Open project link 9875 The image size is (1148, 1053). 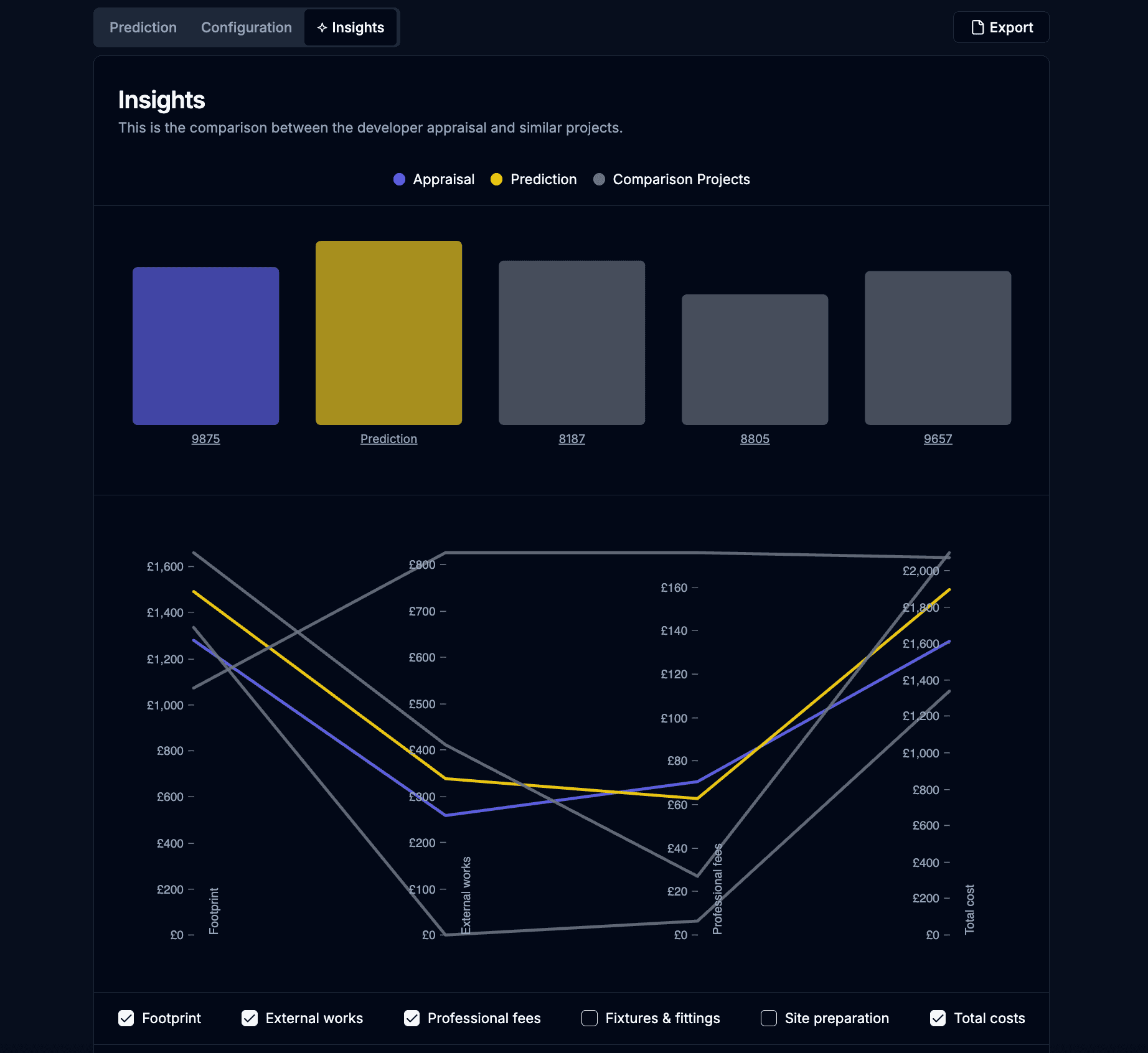206,439
